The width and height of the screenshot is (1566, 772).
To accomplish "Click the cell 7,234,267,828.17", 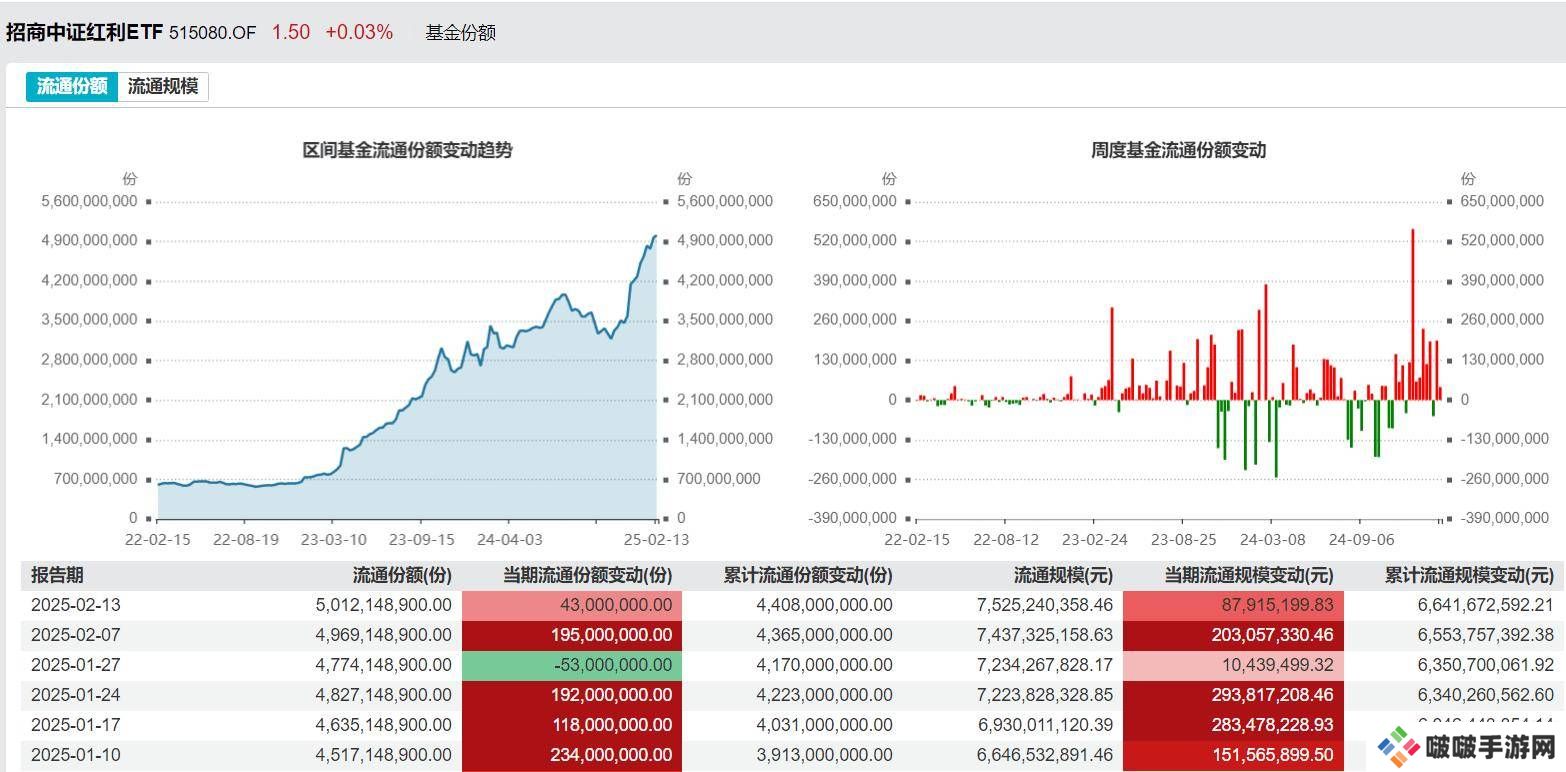I will 1044,665.
